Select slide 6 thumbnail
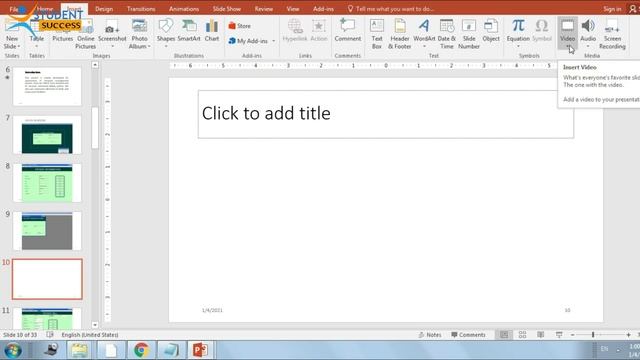640x360 pixels. 47,87
